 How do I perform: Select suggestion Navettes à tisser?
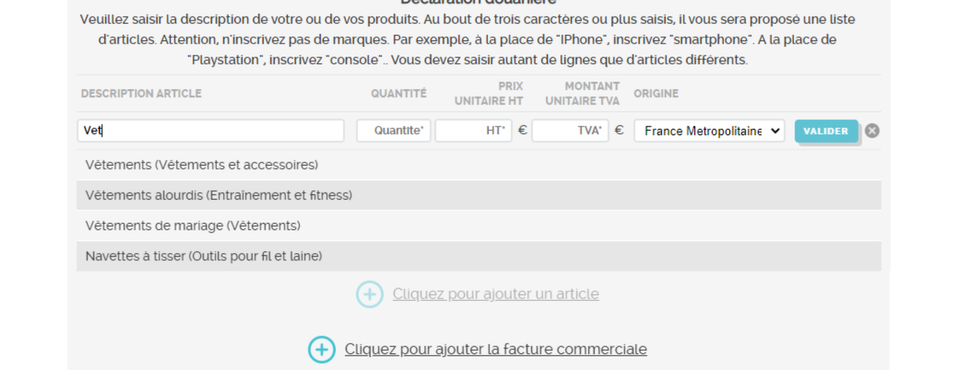(x=479, y=256)
